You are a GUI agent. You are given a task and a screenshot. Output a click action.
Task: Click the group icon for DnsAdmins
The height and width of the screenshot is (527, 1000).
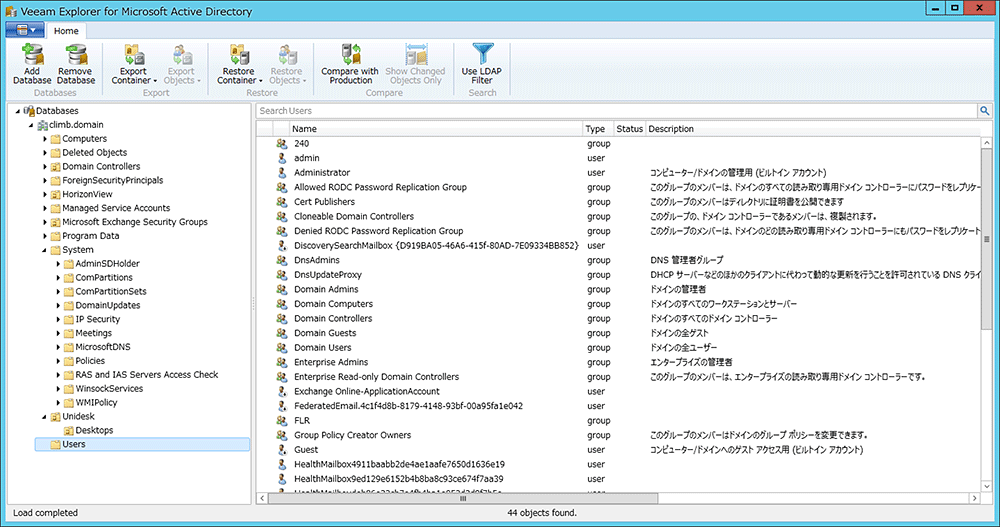tap(282, 260)
